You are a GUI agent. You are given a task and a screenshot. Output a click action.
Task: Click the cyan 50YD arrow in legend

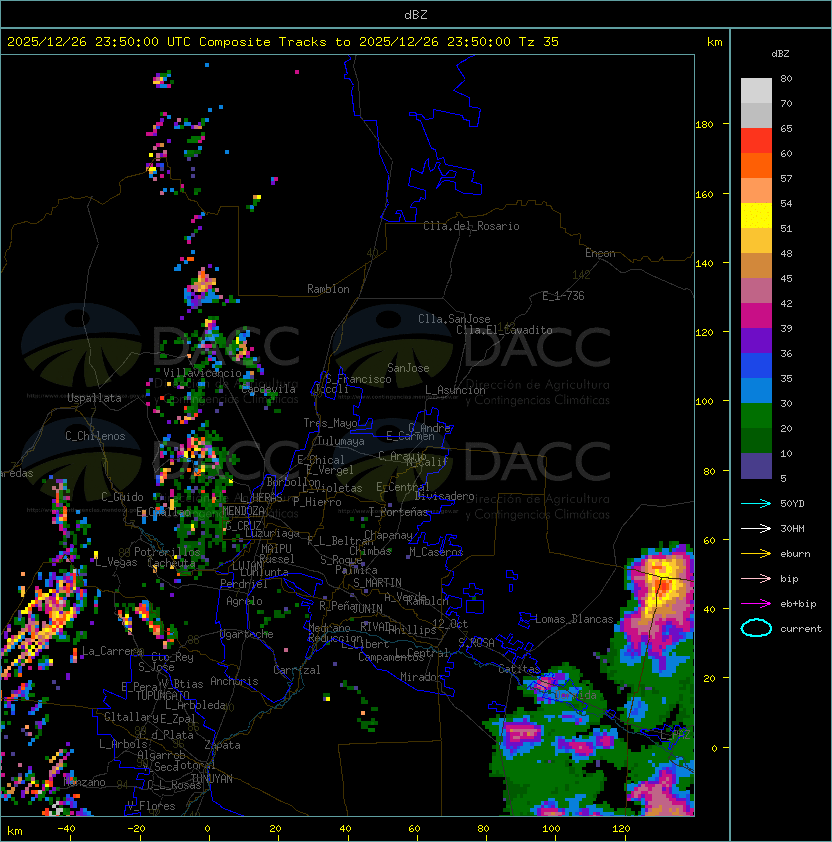click(x=756, y=504)
